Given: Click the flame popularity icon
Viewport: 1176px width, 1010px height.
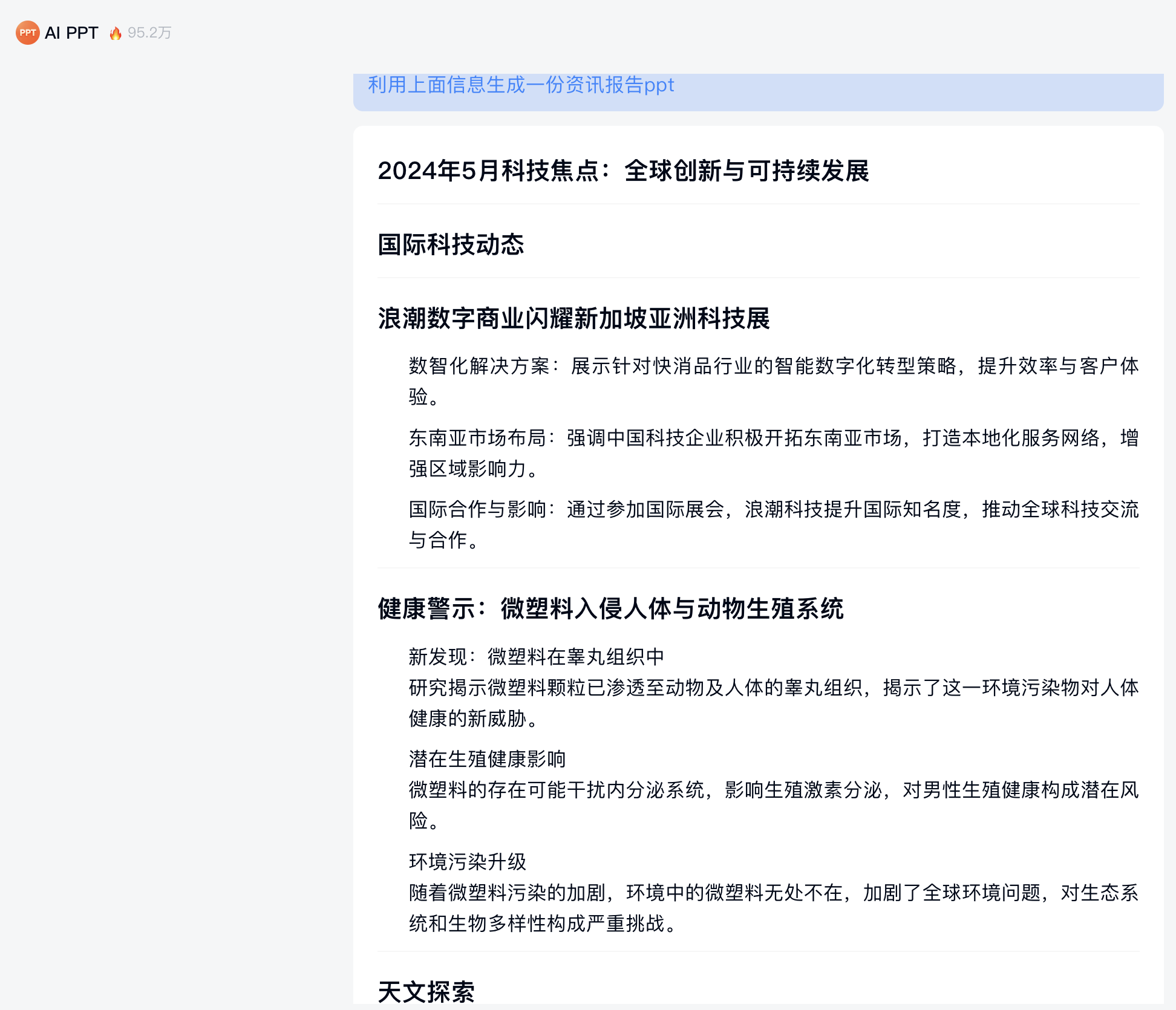Looking at the screenshot, I should click(x=116, y=33).
